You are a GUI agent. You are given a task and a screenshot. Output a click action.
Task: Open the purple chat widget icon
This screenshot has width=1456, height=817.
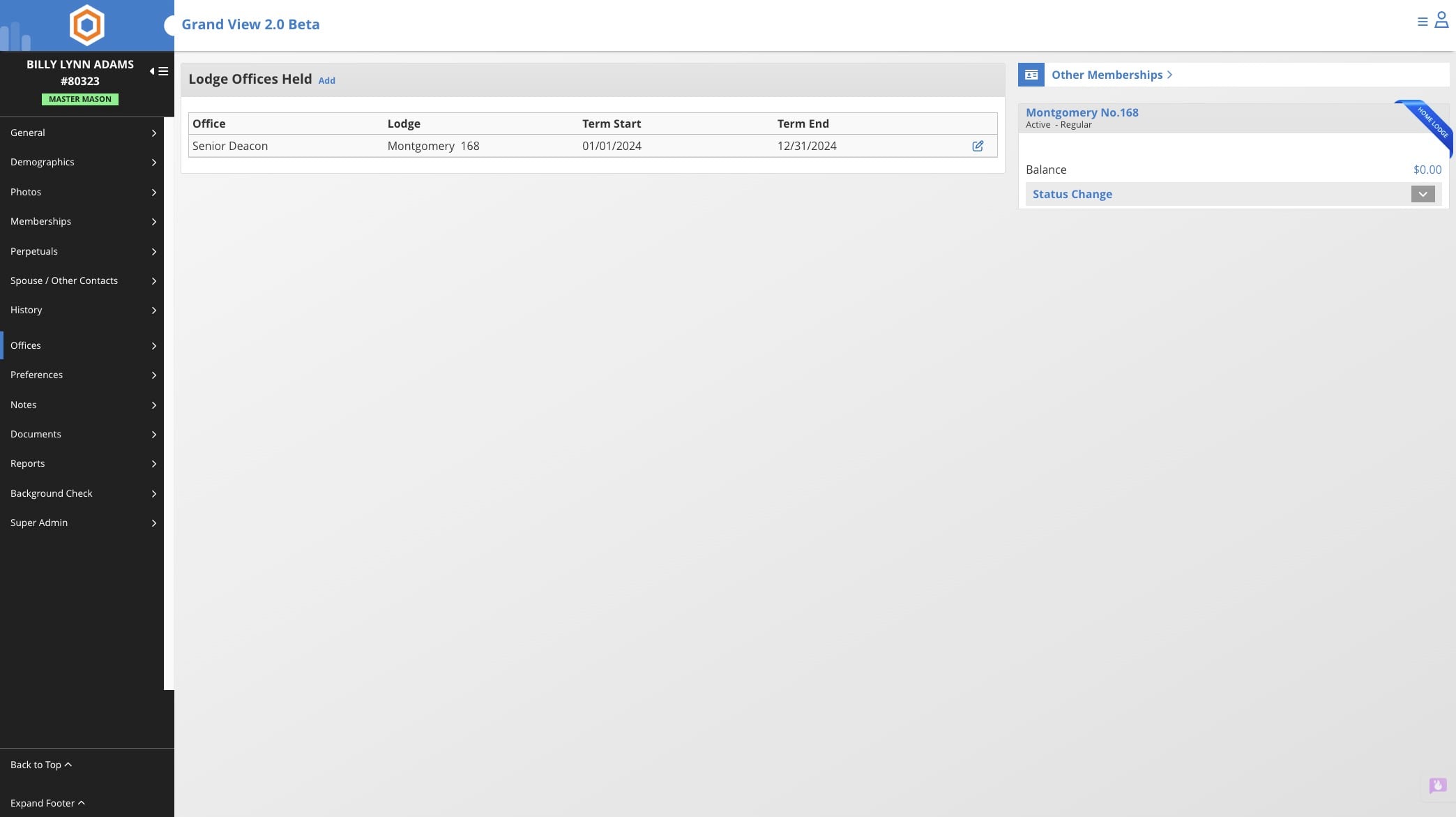coord(1437,786)
